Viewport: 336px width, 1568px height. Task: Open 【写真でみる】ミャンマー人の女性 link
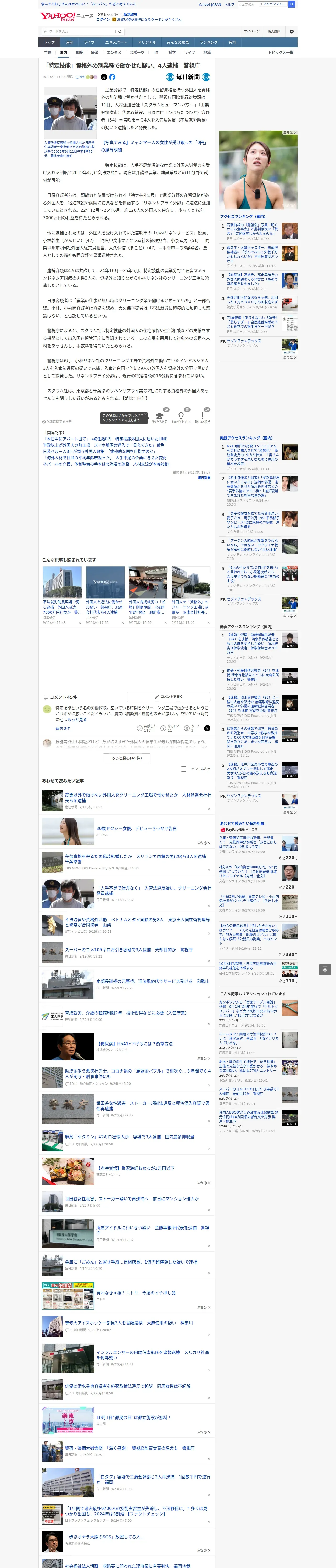pyautogui.click(x=154, y=146)
